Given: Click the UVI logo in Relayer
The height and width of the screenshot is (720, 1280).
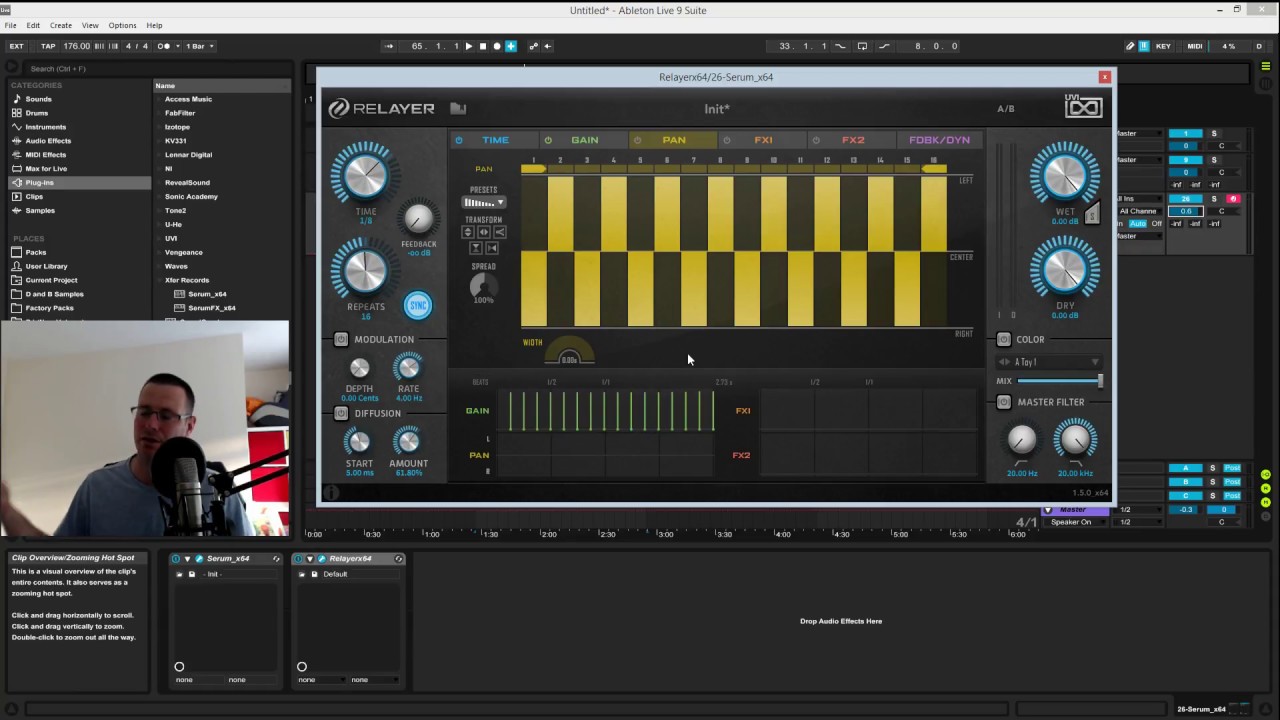Looking at the screenshot, I should coord(1083,106).
